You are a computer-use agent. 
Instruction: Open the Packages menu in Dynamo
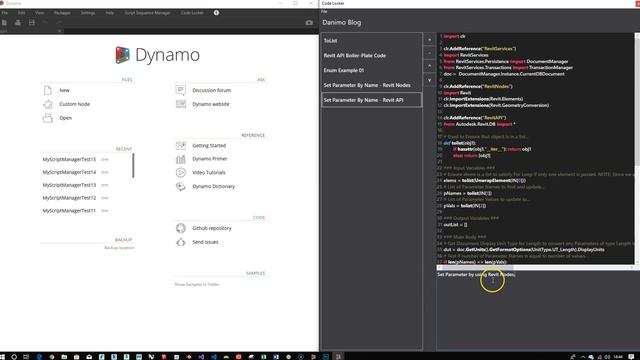tap(62, 13)
